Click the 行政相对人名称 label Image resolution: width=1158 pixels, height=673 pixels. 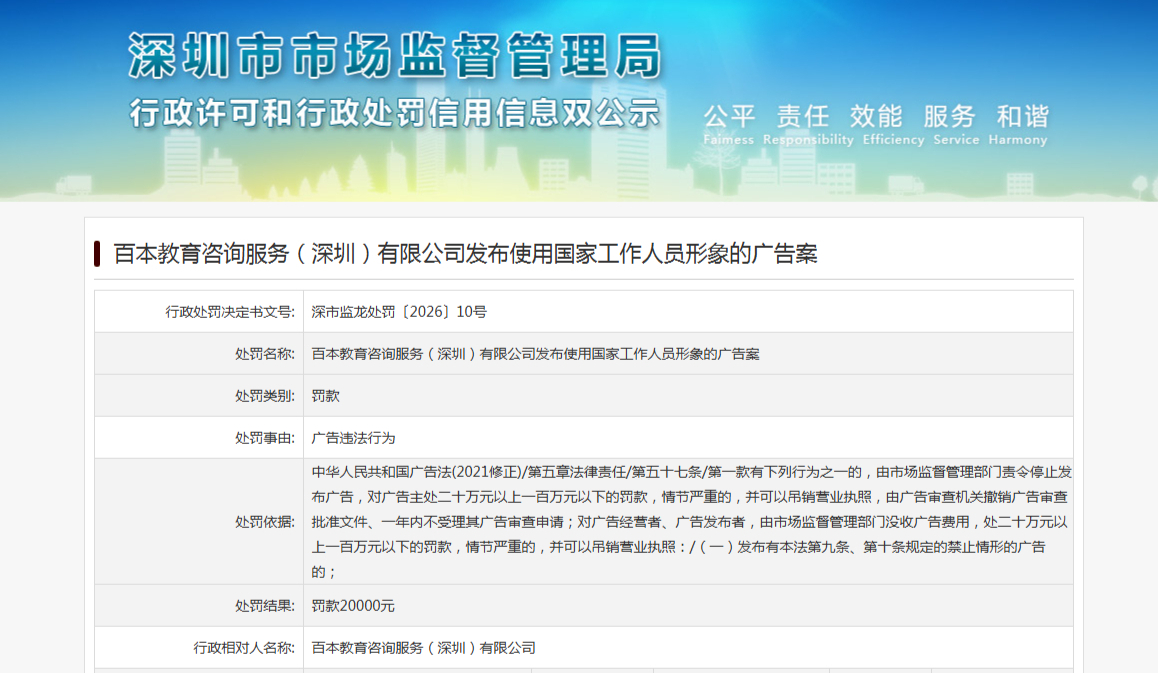click(244, 649)
